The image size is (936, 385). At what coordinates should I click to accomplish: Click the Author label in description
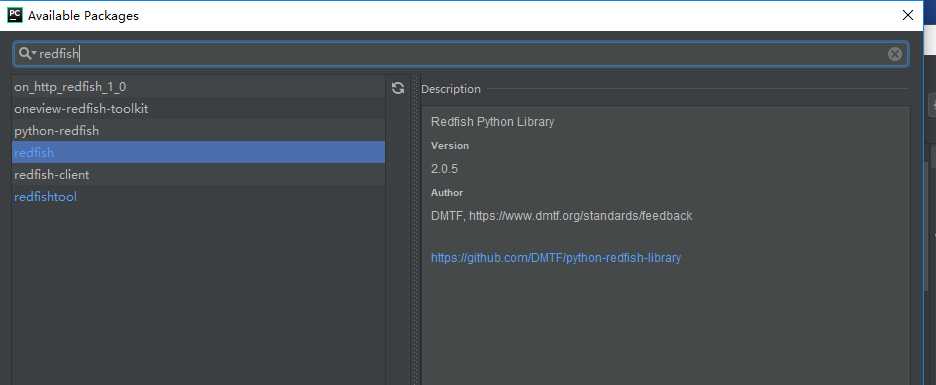pyautogui.click(x=447, y=193)
